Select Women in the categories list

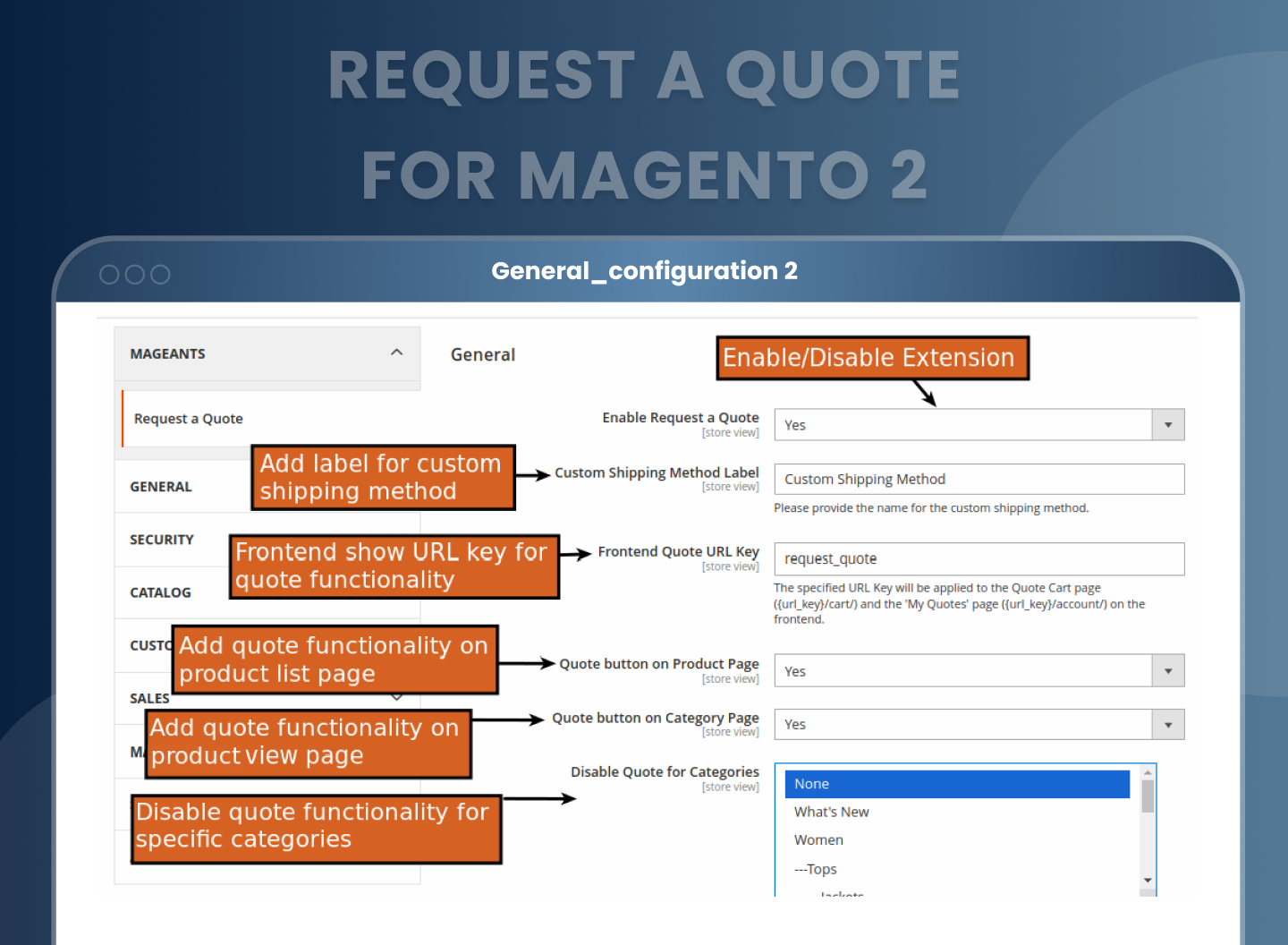click(x=818, y=840)
